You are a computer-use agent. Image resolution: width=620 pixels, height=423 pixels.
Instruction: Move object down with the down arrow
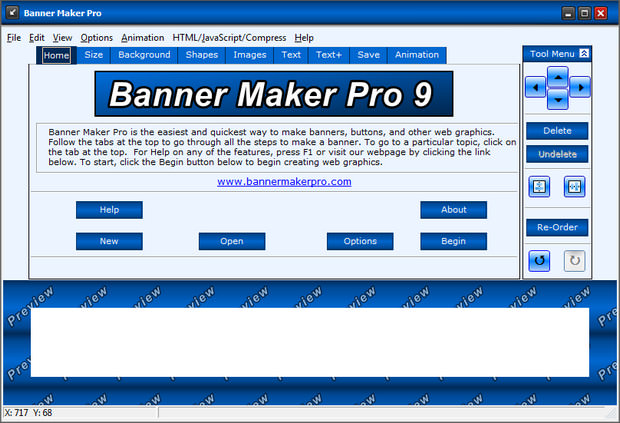tap(558, 99)
